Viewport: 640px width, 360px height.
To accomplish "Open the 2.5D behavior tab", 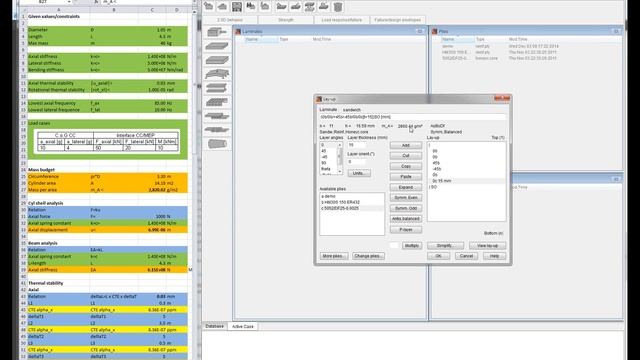I will (230, 20).
